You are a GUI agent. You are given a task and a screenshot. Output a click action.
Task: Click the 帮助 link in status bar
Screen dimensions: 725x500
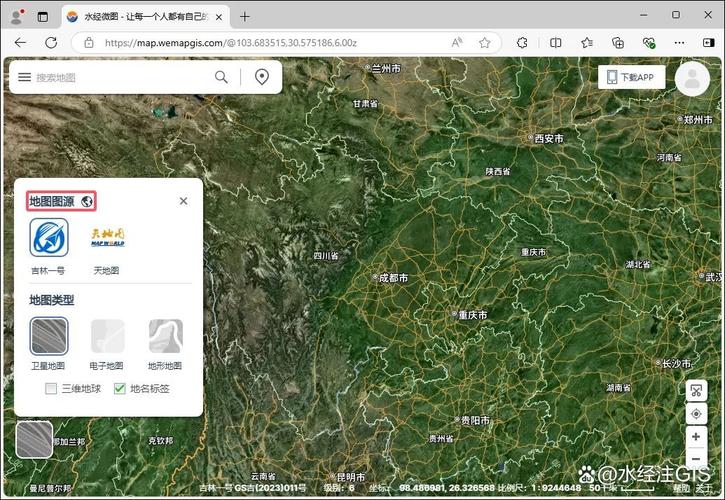coord(681,488)
